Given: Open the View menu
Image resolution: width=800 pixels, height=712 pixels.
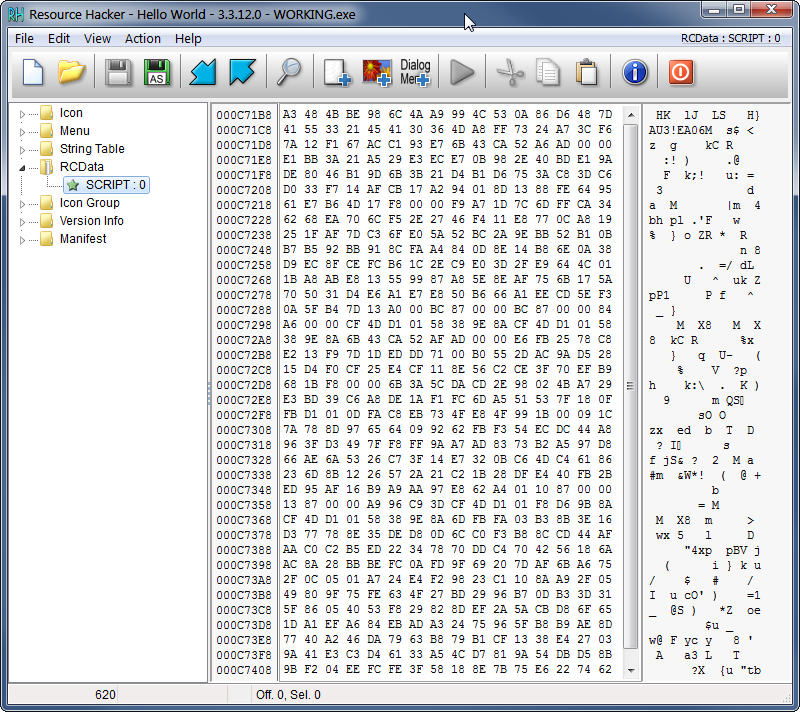Looking at the screenshot, I should (x=97, y=39).
